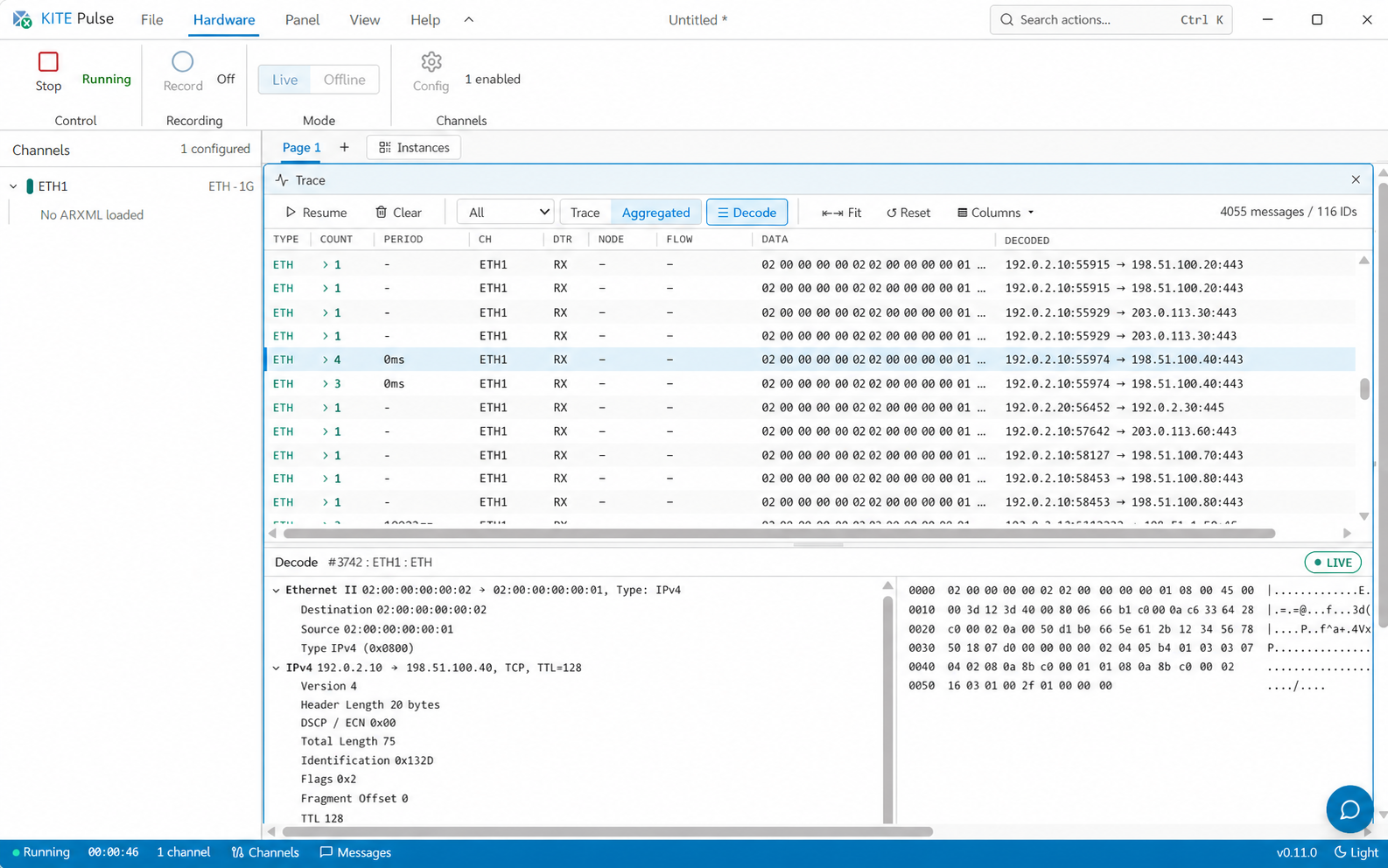1388x868 pixels.
Task: Sort by COUNT column header
Action: [x=336, y=239]
